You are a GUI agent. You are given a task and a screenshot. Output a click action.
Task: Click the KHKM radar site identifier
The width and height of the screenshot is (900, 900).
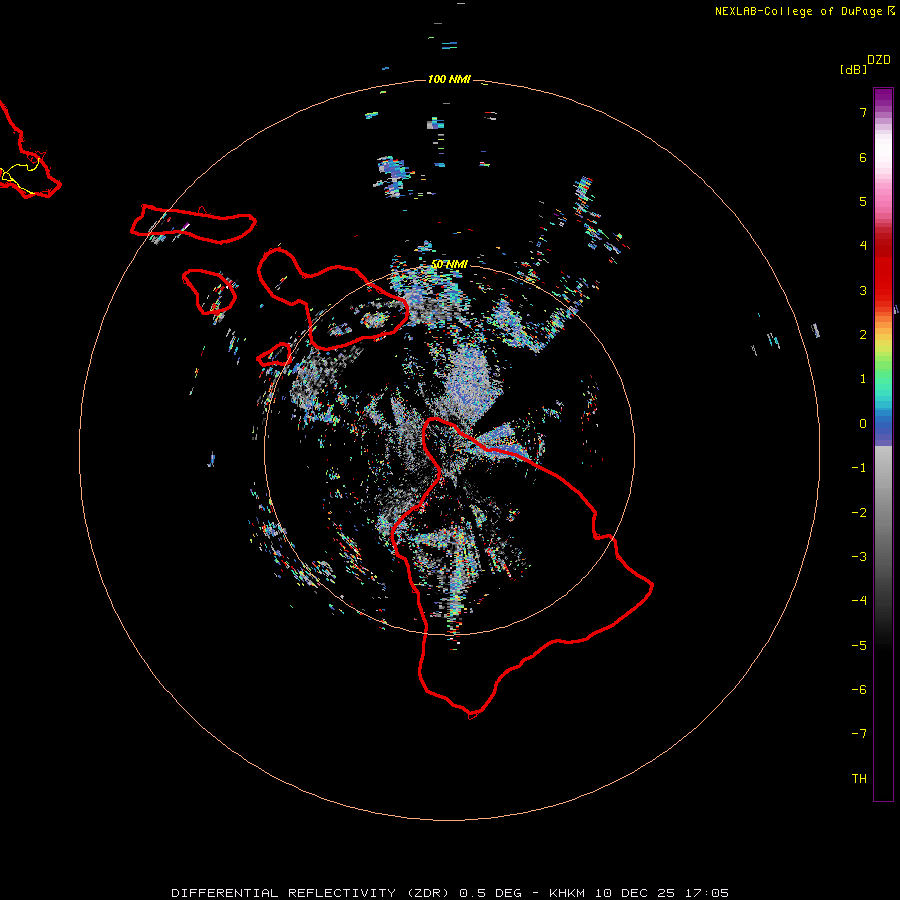tap(567, 893)
